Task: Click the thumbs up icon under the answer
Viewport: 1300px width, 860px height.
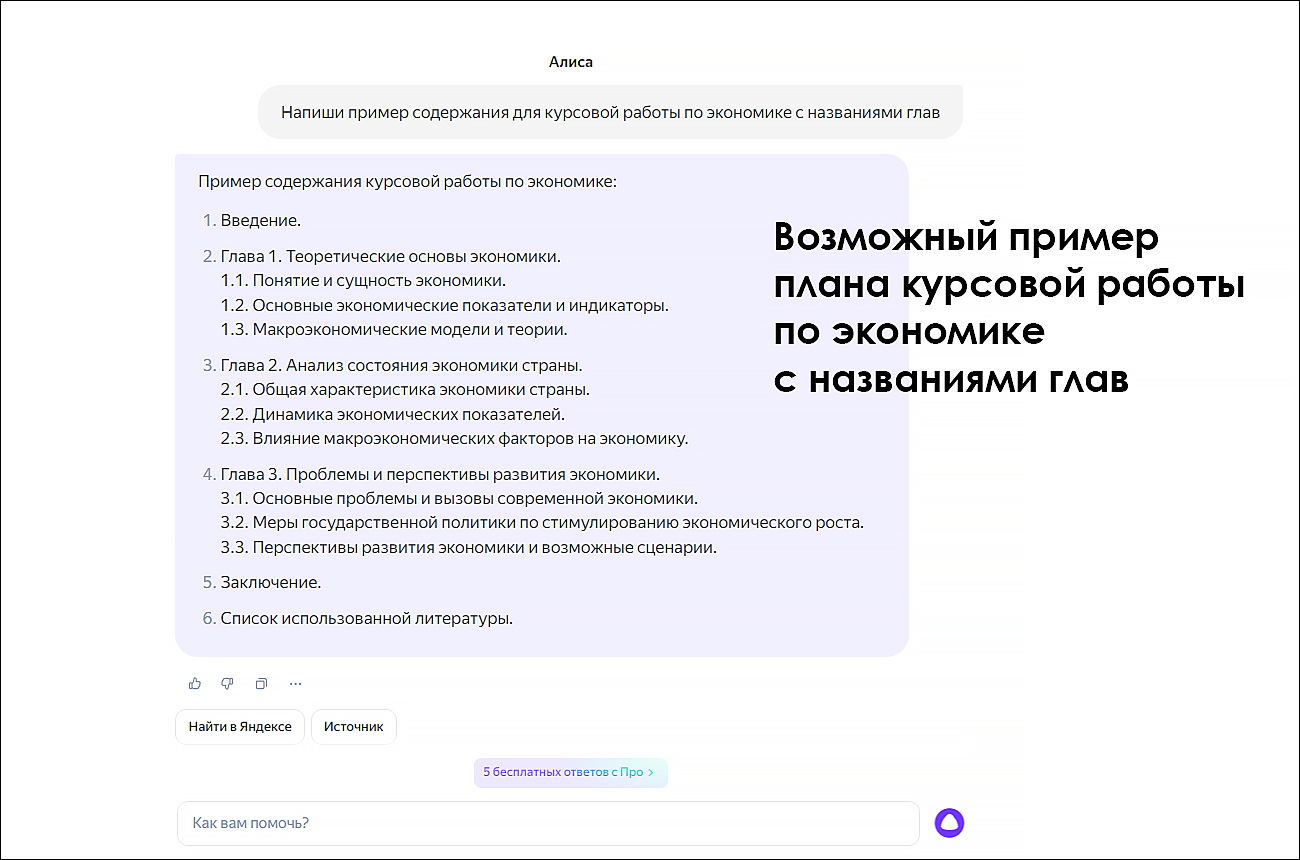Action: 195,684
